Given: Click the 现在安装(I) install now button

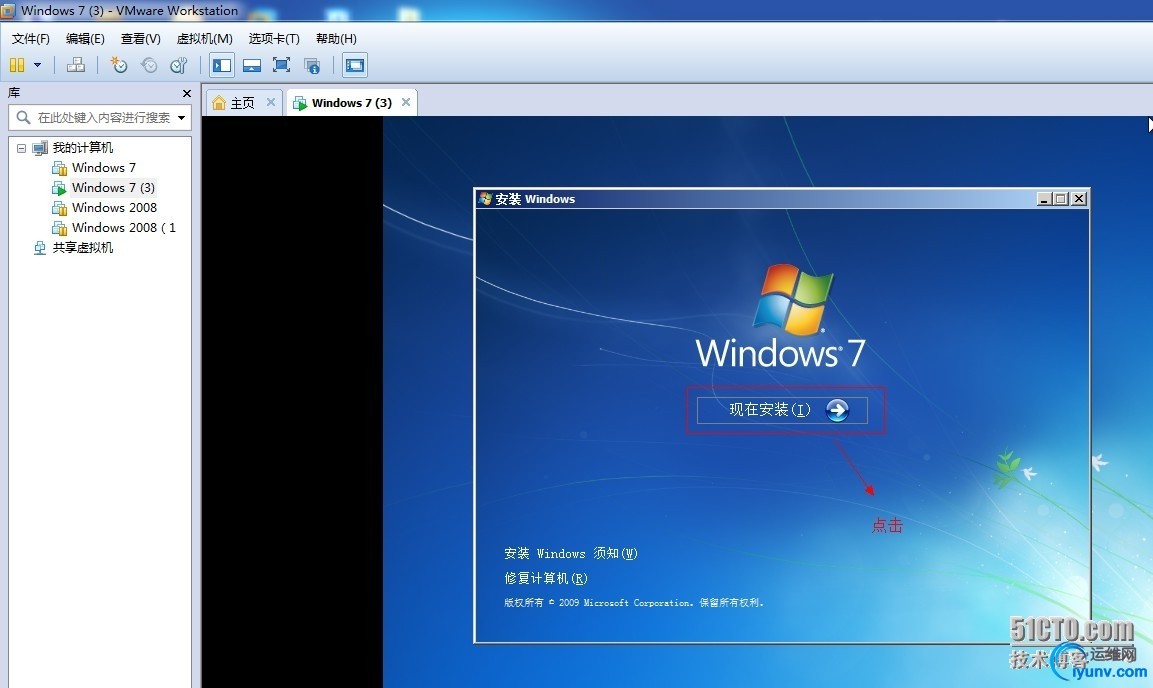Looking at the screenshot, I should 782,410.
